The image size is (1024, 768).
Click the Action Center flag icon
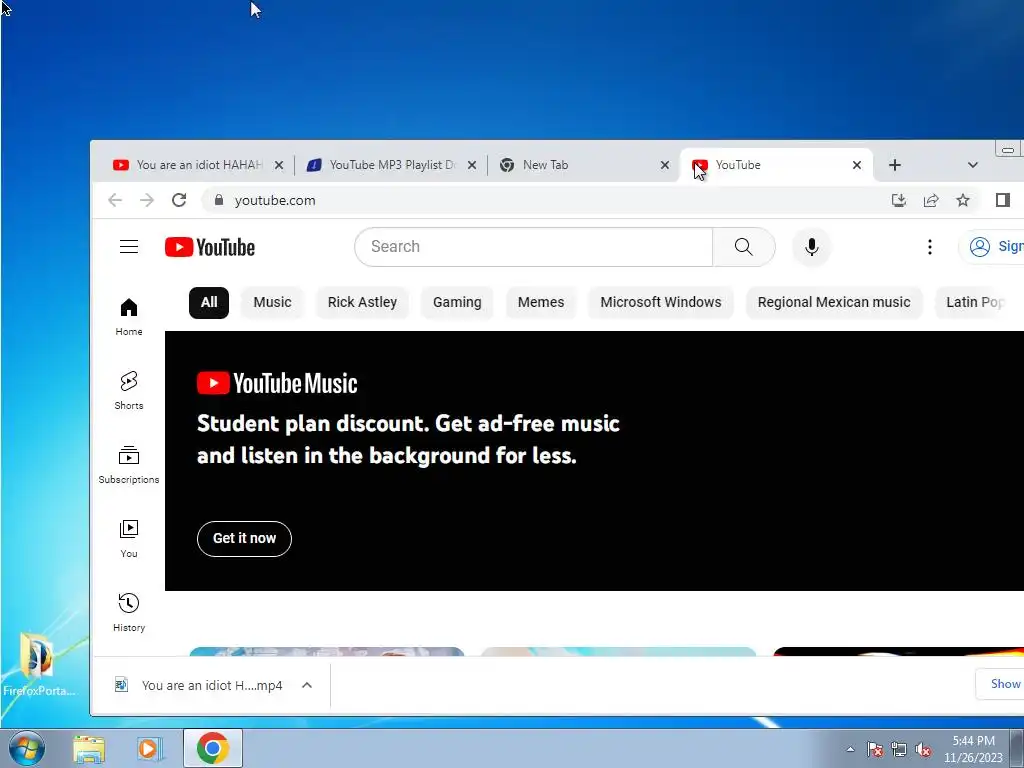[875, 750]
